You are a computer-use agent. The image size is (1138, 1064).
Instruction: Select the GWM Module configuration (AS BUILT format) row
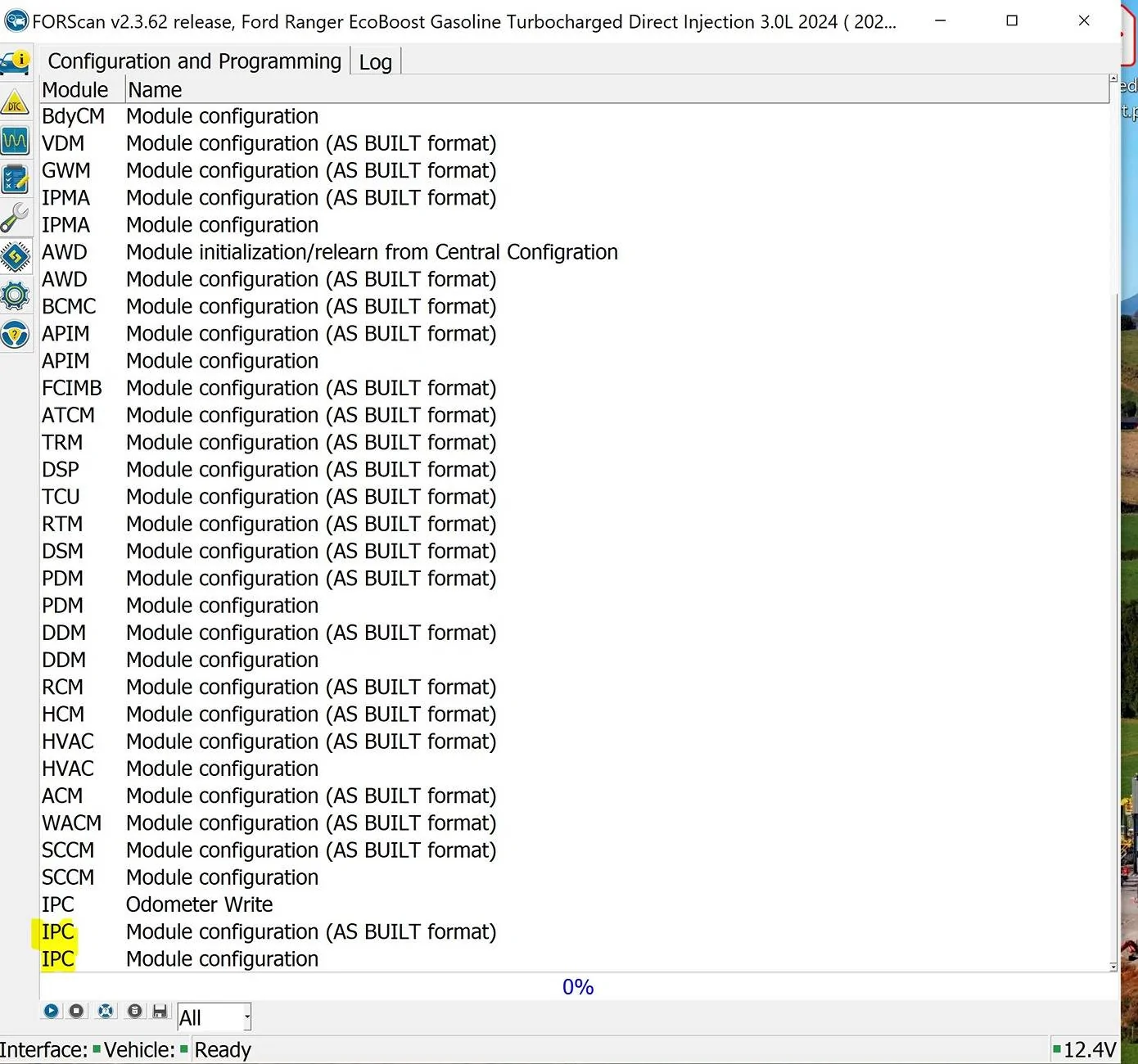[573, 170]
